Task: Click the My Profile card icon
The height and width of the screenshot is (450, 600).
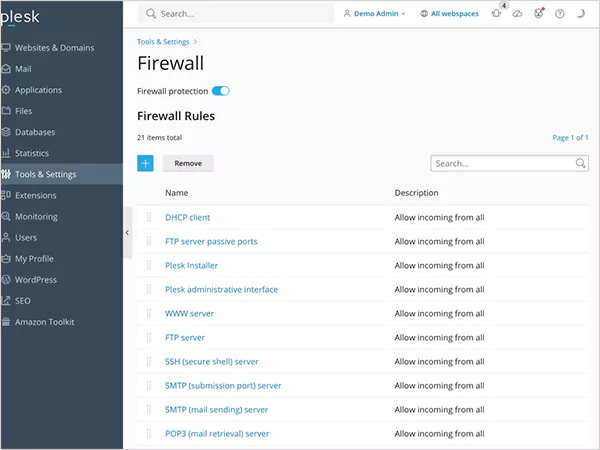Action: click(x=5, y=259)
